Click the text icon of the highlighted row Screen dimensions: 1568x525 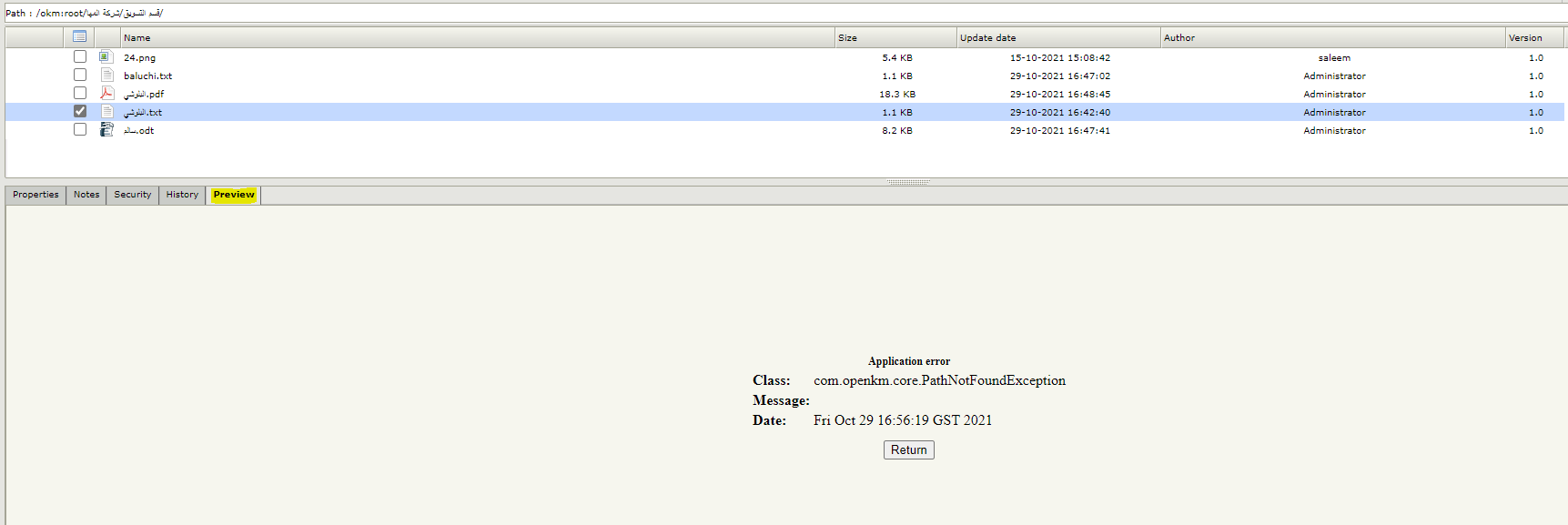(x=106, y=112)
